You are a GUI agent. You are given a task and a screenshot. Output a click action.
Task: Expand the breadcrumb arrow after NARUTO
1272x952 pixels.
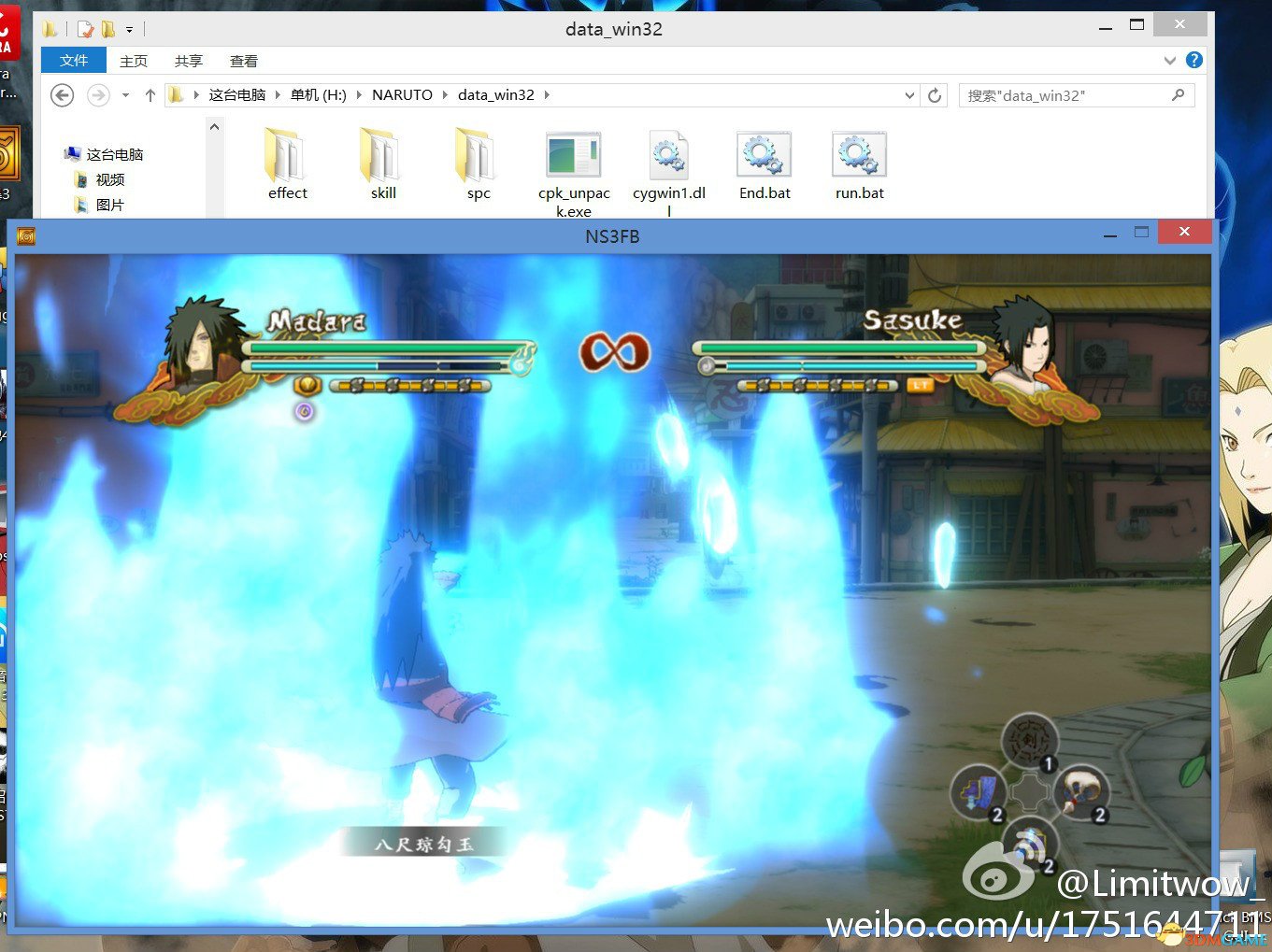(x=445, y=95)
